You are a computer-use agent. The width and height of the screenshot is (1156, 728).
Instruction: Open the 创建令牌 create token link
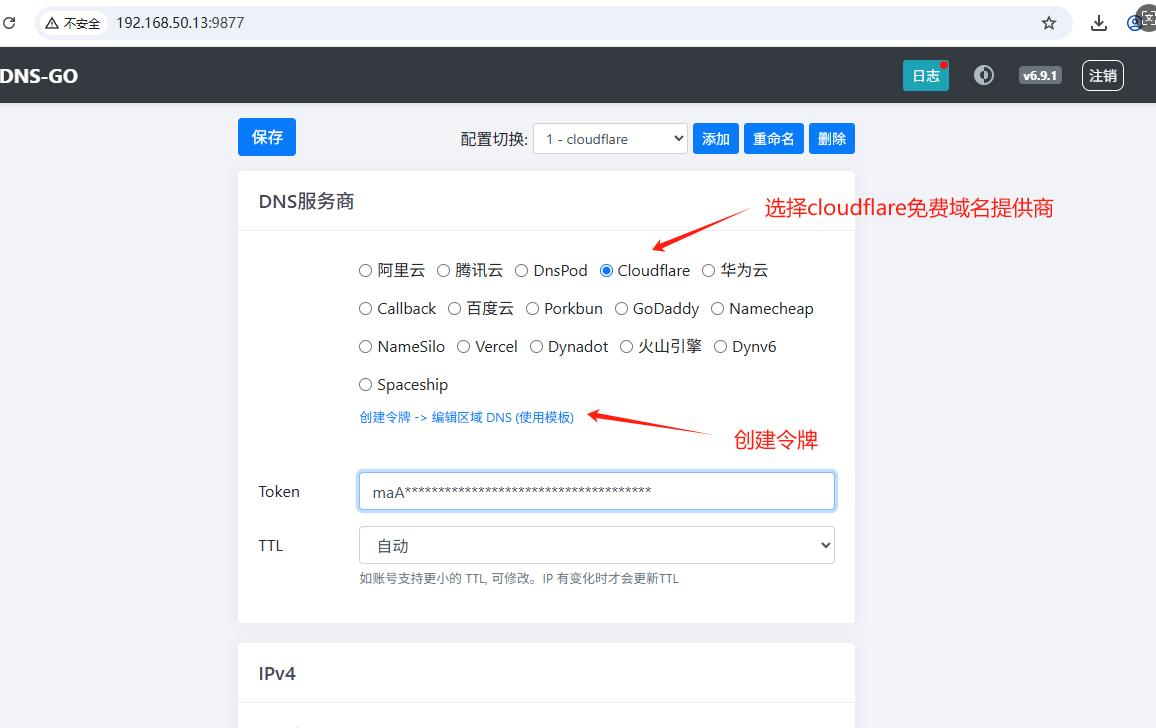pyautogui.click(x=466, y=417)
